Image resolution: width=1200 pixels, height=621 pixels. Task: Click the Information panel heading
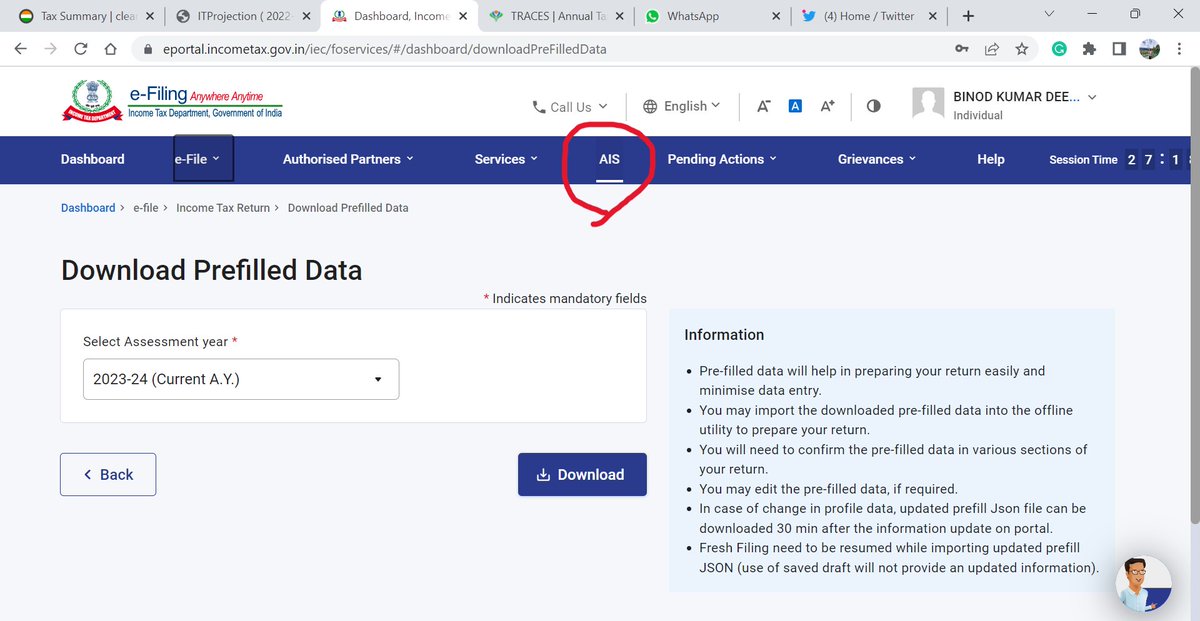[724, 335]
